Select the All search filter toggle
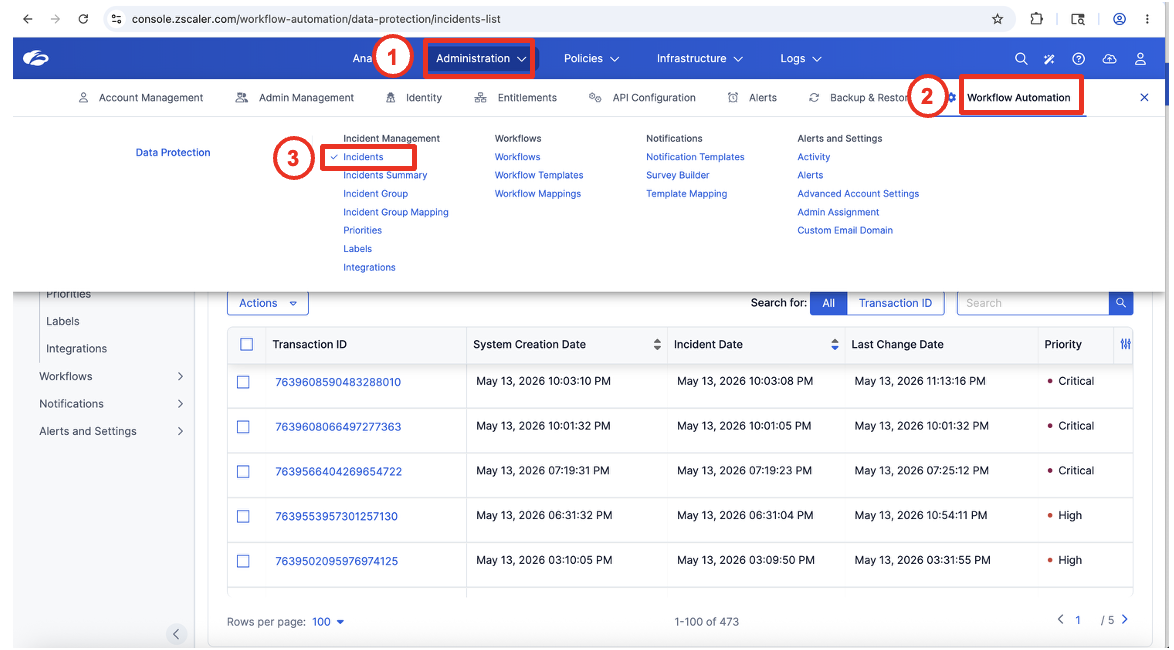Viewport: 1174px width, 650px height. (x=828, y=303)
